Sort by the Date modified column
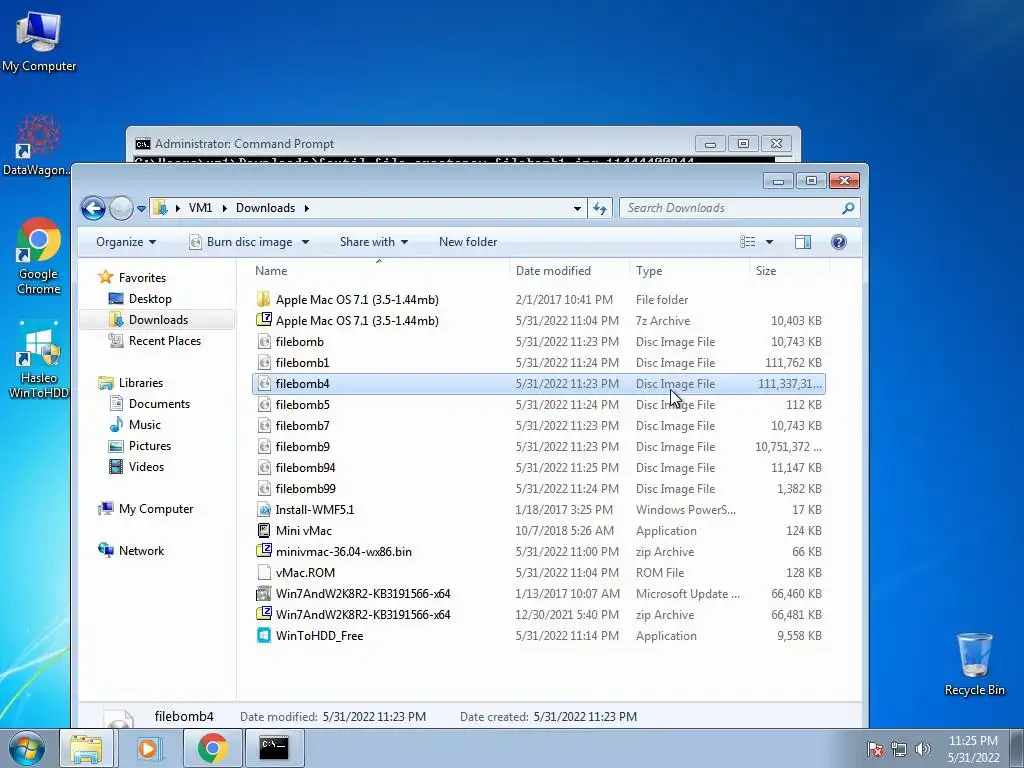The image size is (1024, 768). [569, 271]
